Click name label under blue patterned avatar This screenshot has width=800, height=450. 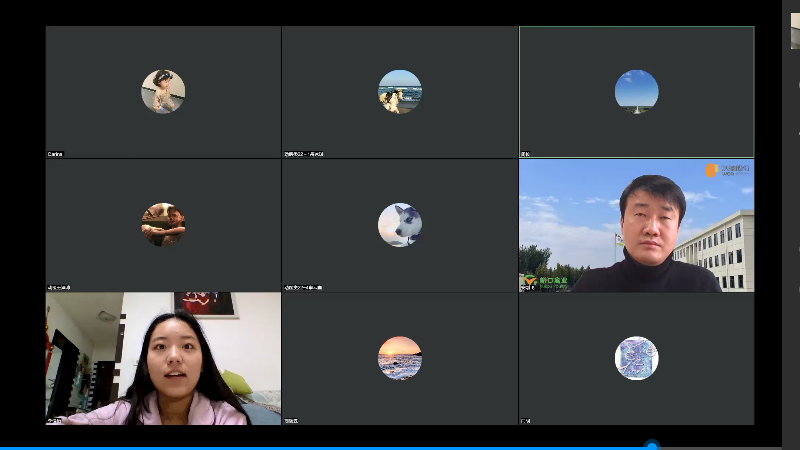pyautogui.click(x=526, y=421)
